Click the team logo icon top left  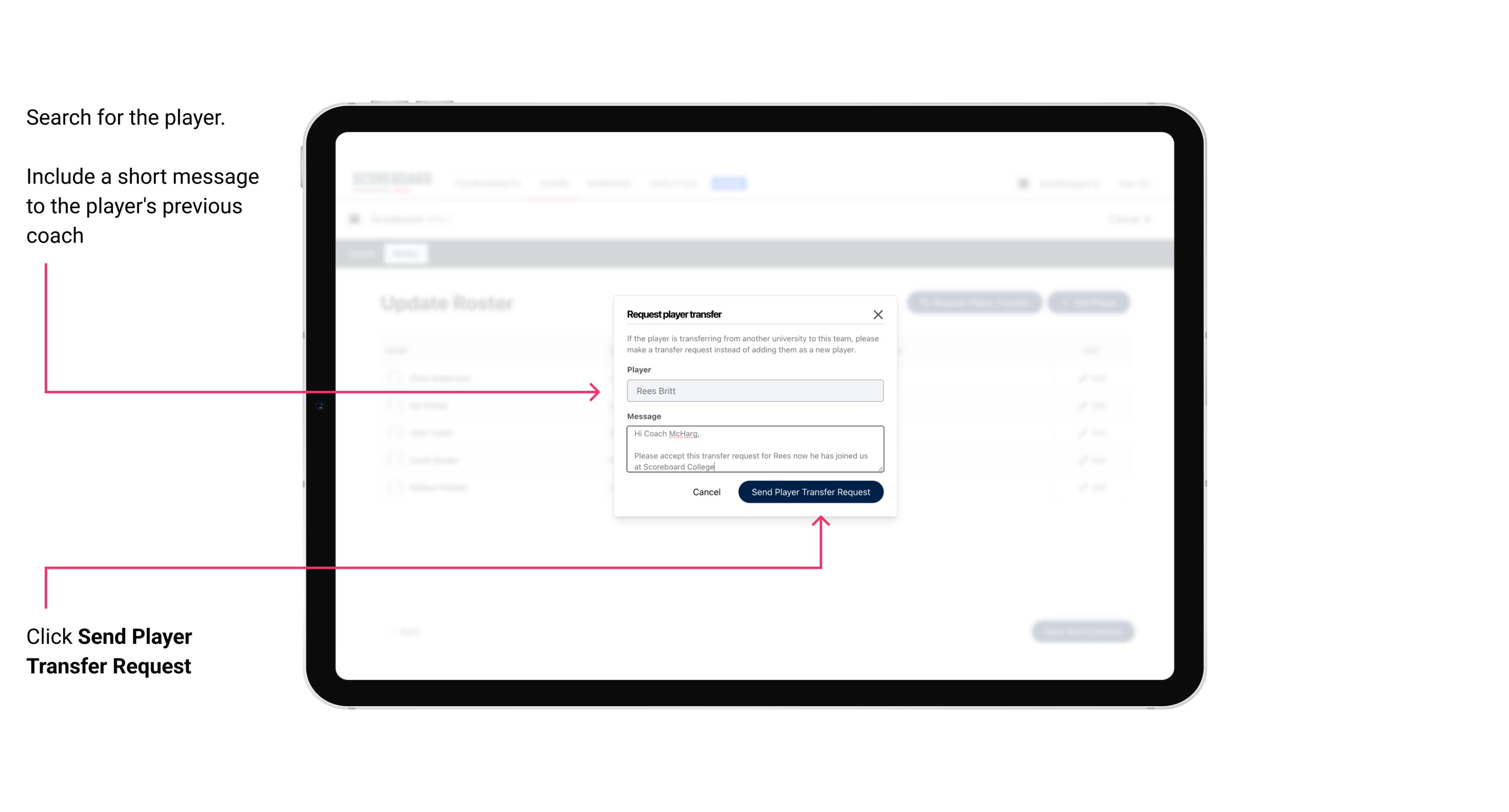[356, 219]
